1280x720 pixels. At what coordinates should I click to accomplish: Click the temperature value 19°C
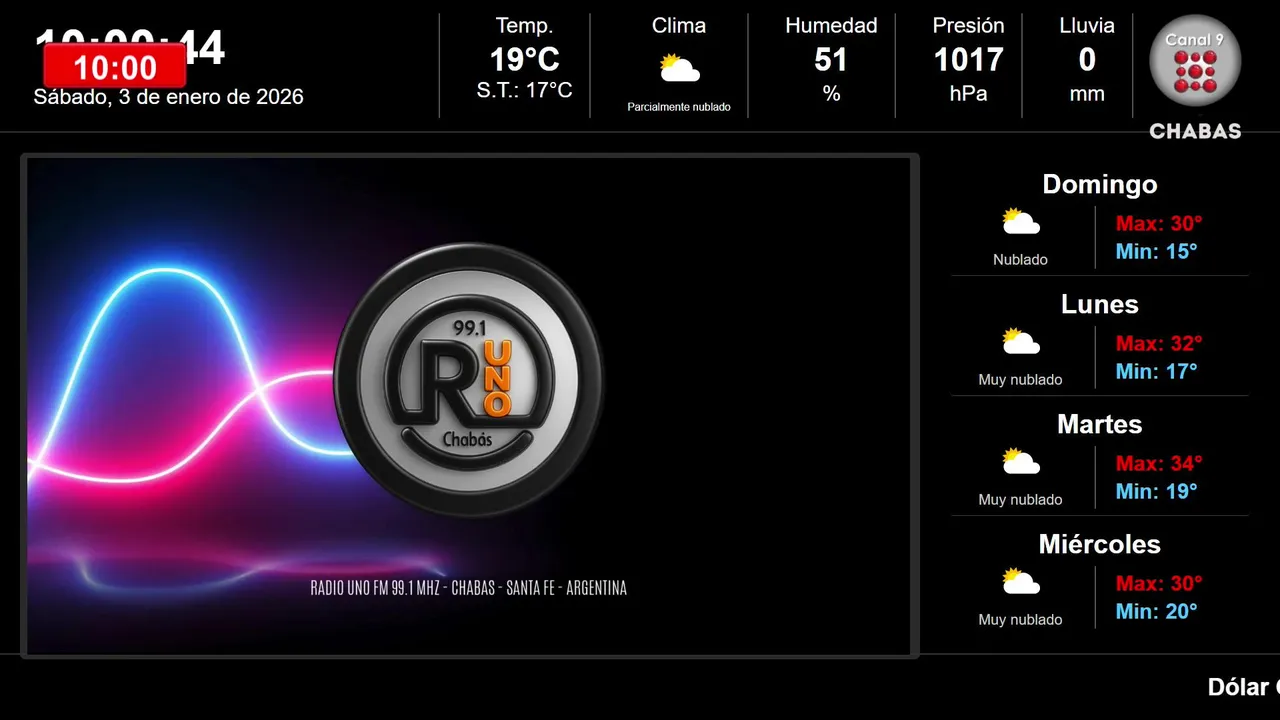pos(525,60)
